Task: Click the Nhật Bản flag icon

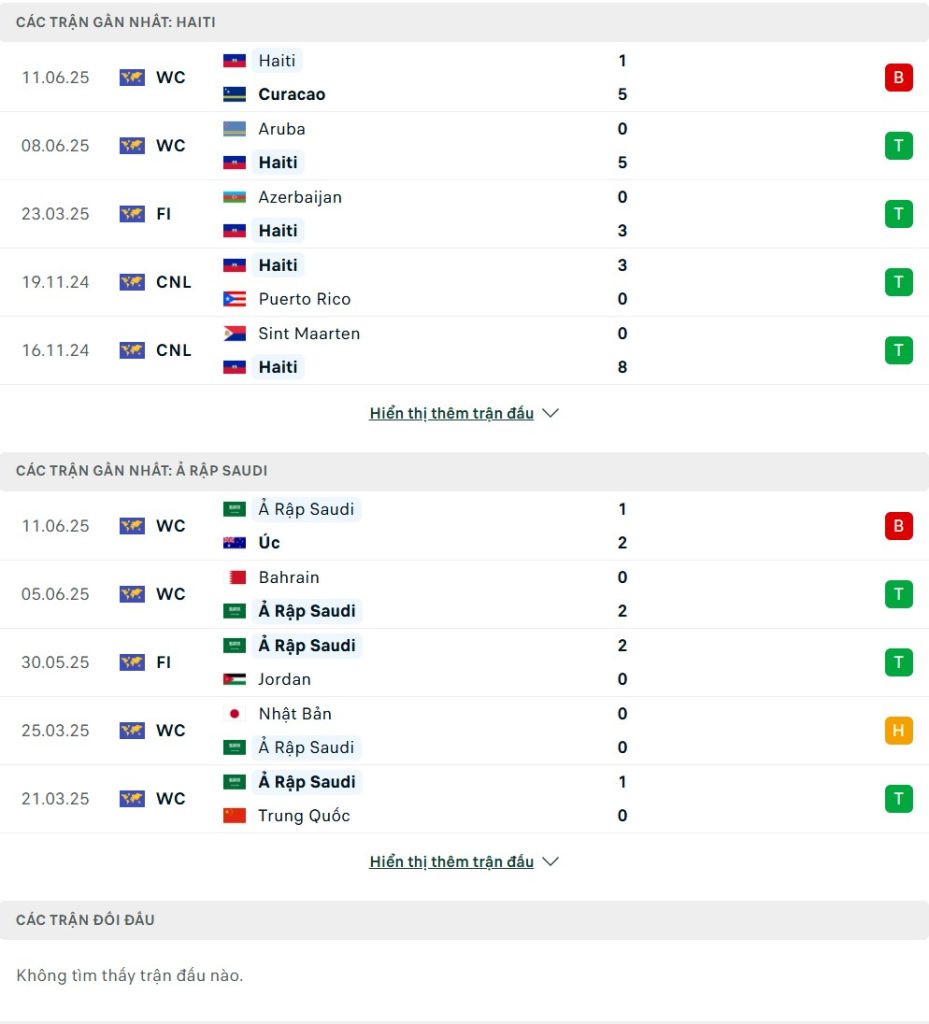Action: [x=234, y=714]
